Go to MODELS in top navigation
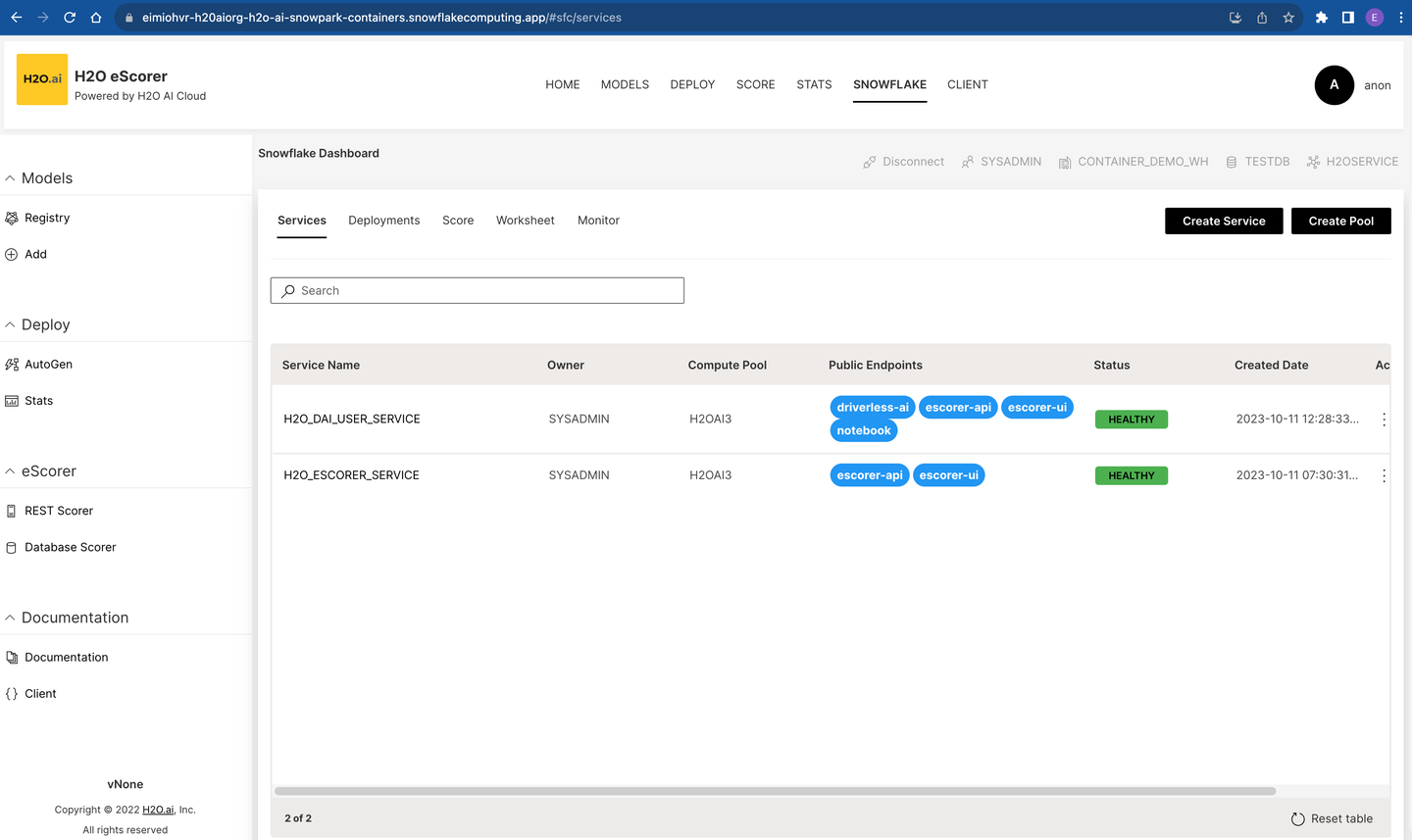Viewport: 1412px width, 840px height. (625, 84)
